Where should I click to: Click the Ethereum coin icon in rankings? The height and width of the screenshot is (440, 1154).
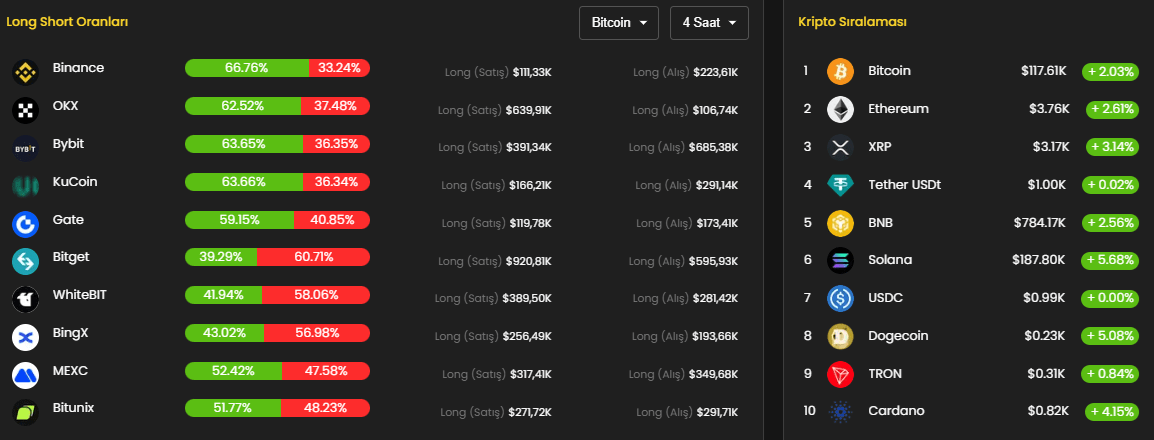[x=841, y=110]
